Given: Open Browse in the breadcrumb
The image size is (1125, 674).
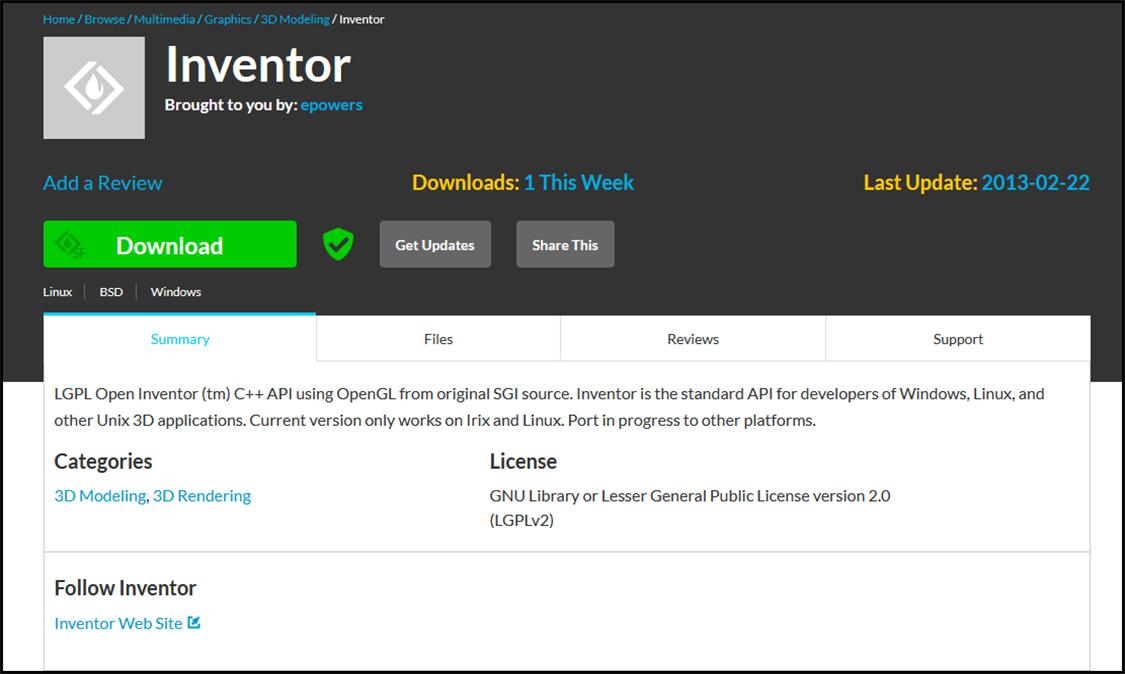Looking at the screenshot, I should (105, 19).
